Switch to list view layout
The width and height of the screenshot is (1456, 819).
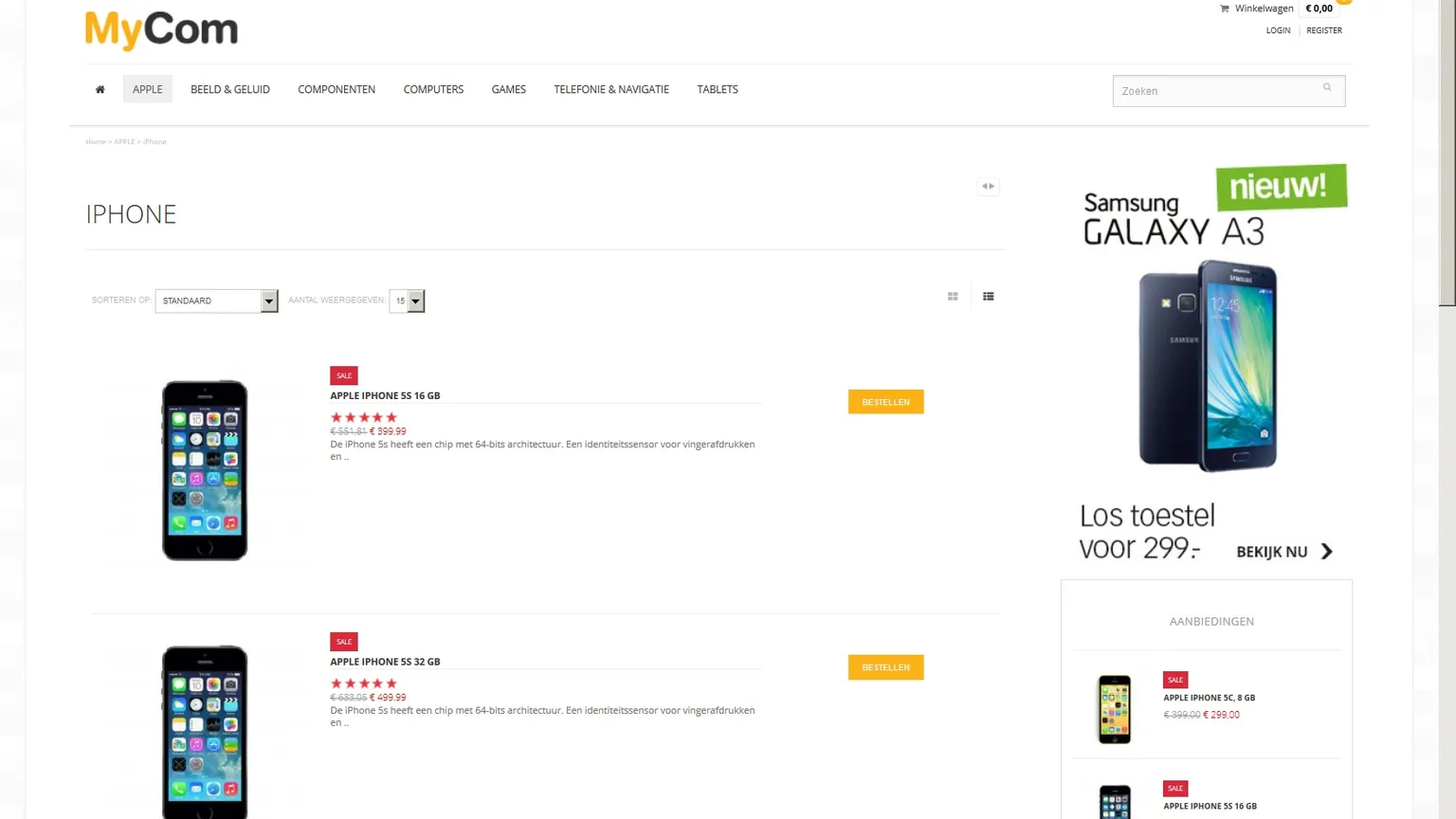989,297
